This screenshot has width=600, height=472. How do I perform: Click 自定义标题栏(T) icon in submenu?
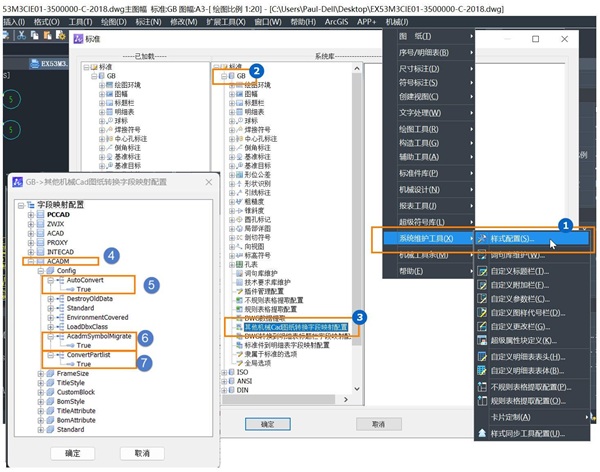pyautogui.click(x=482, y=271)
